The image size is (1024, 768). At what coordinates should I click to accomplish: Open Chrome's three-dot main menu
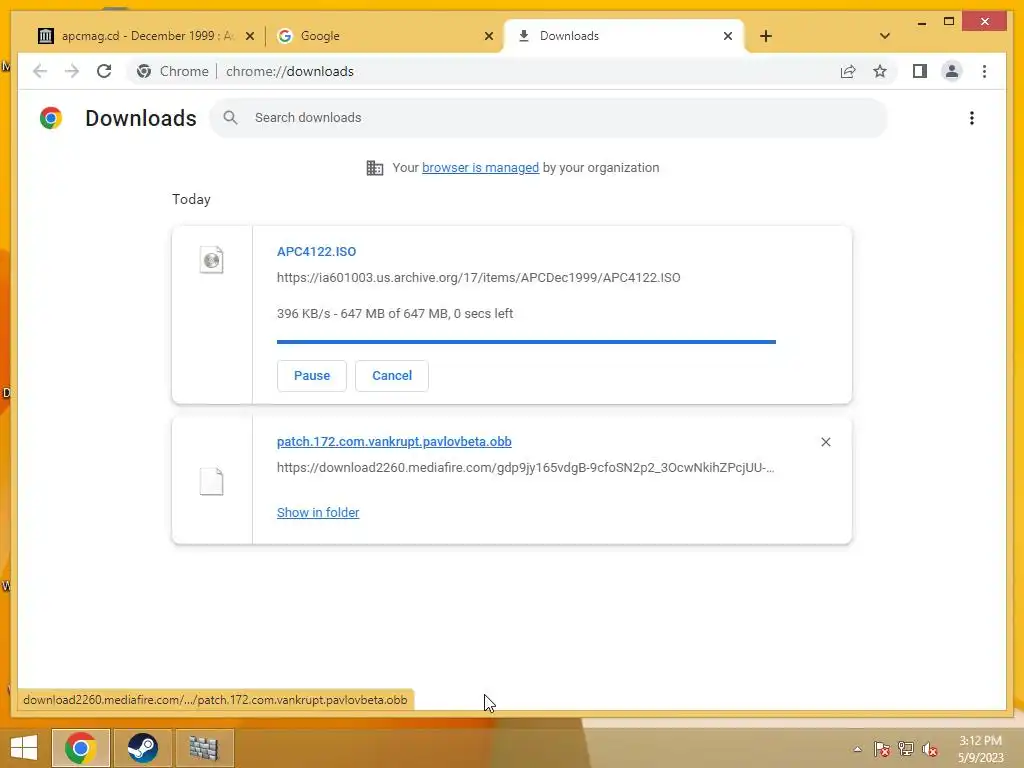coord(984,71)
